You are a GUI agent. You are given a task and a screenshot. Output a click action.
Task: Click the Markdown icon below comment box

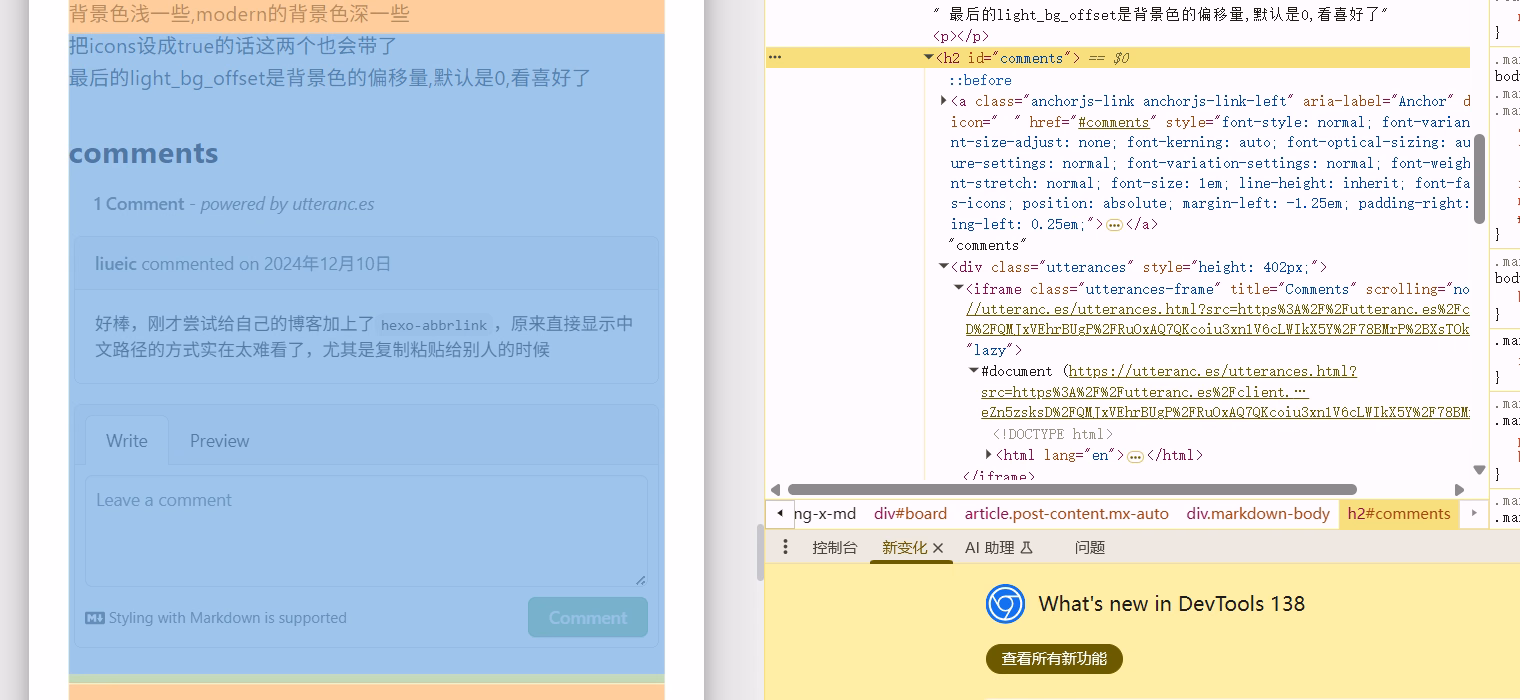[x=95, y=618]
